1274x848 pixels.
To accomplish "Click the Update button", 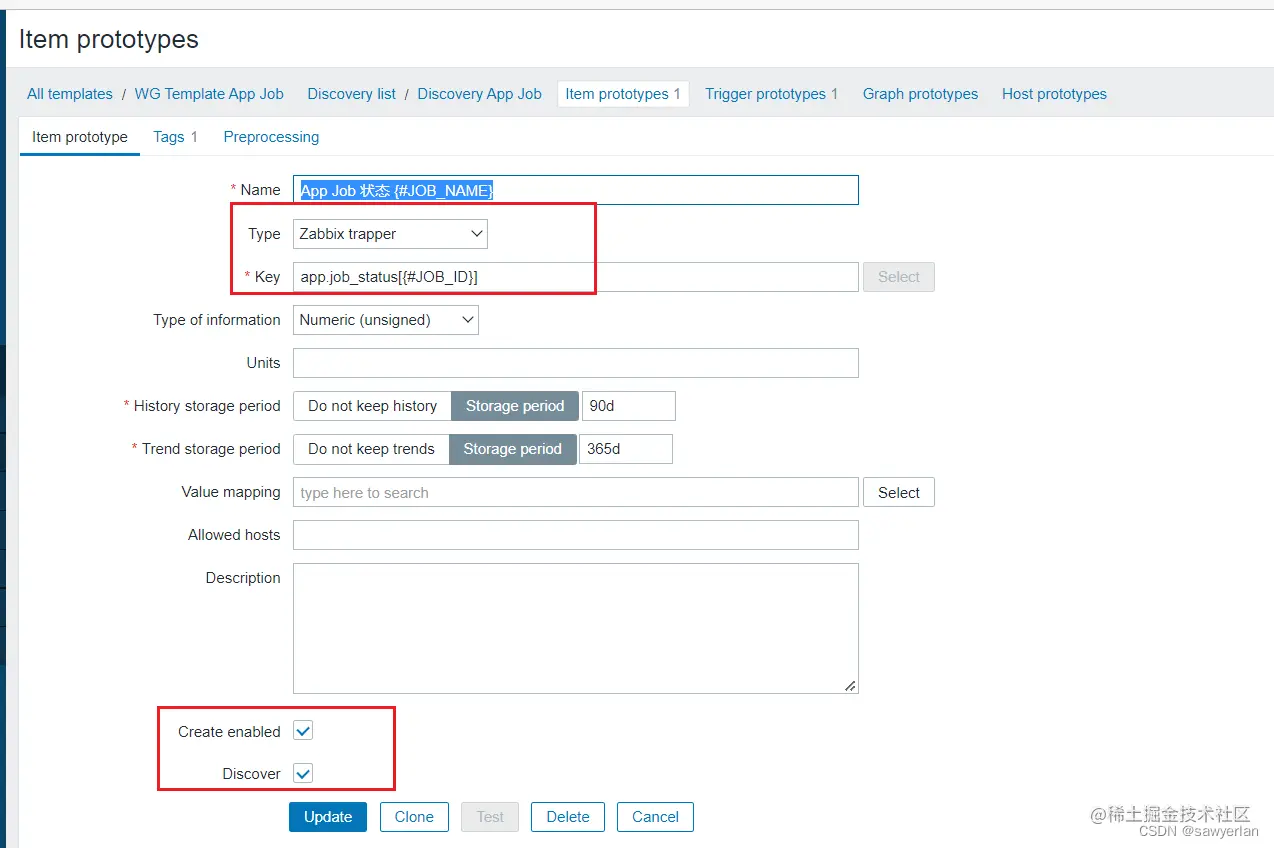I will [328, 817].
